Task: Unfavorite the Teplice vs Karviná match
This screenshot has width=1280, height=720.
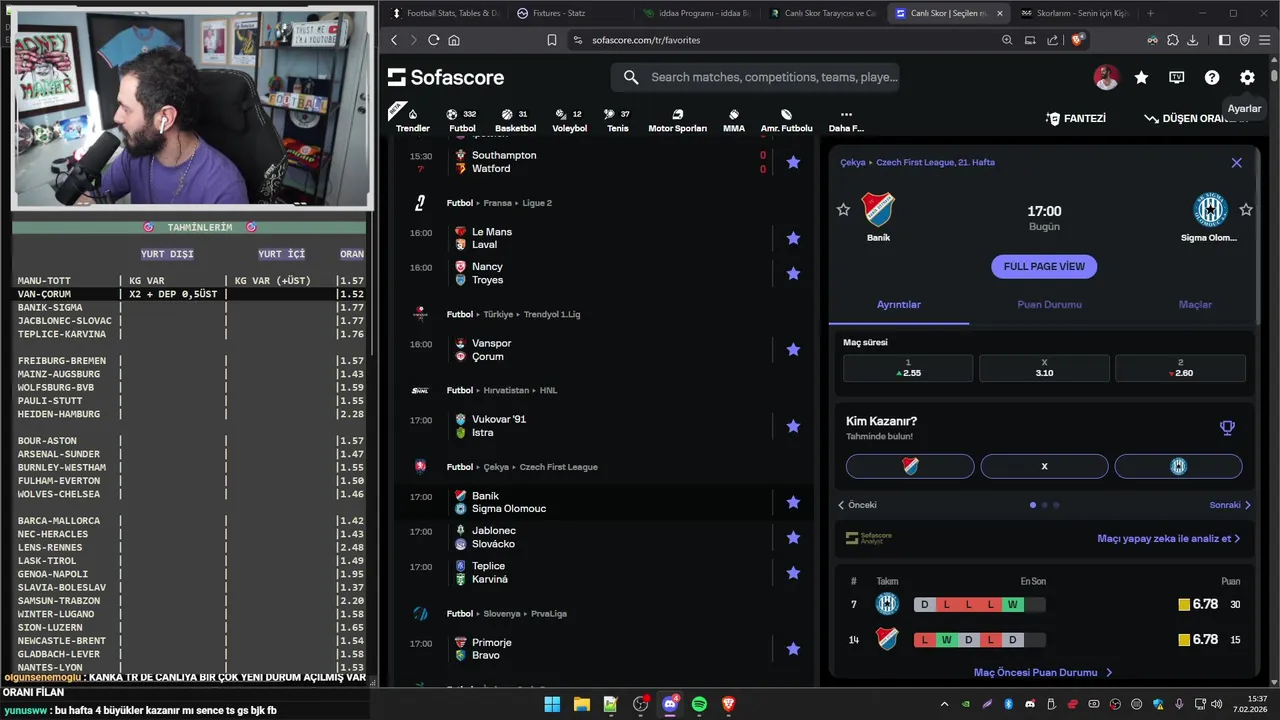Action: (793, 573)
